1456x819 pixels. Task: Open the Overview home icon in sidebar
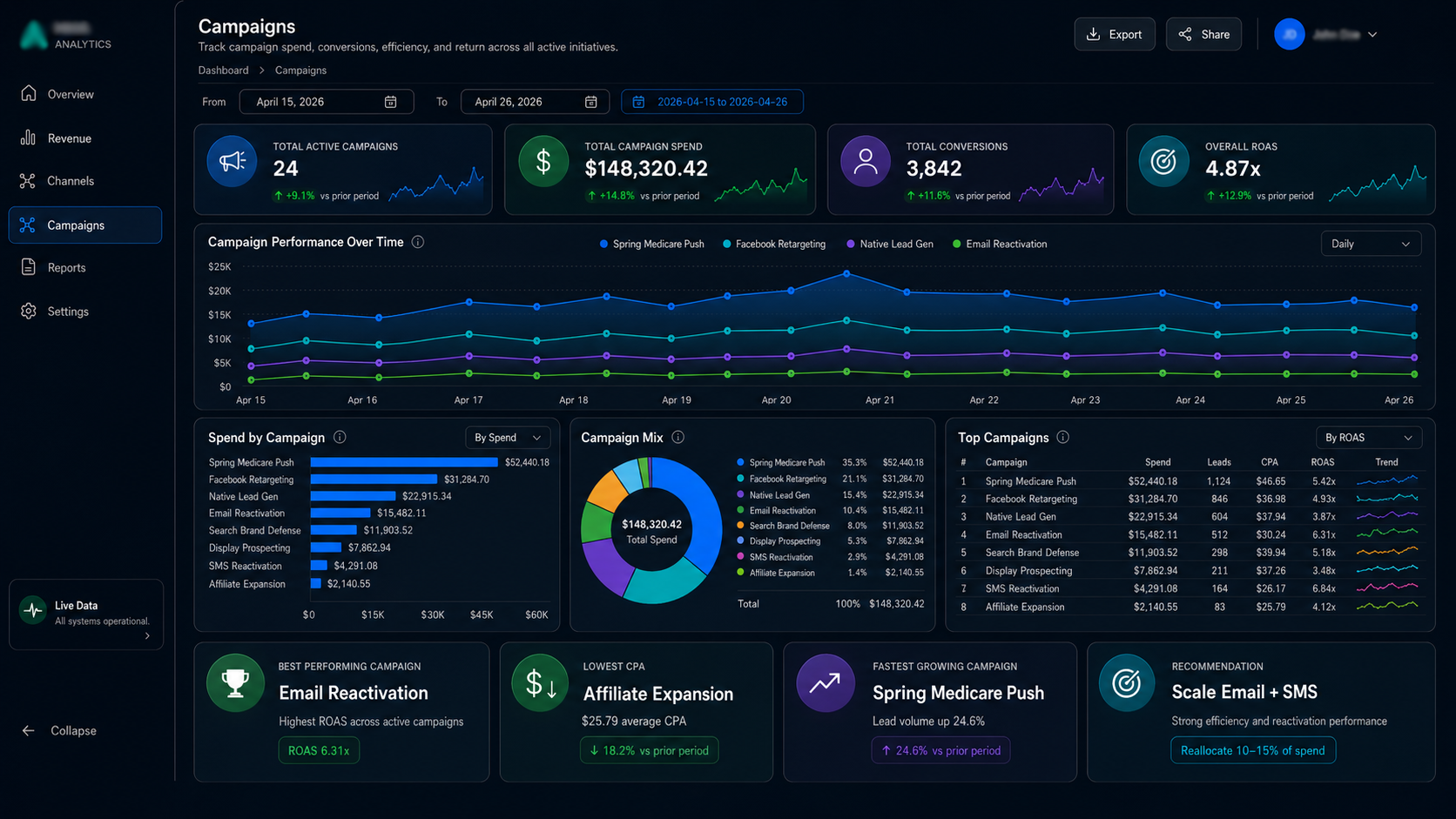coord(29,93)
